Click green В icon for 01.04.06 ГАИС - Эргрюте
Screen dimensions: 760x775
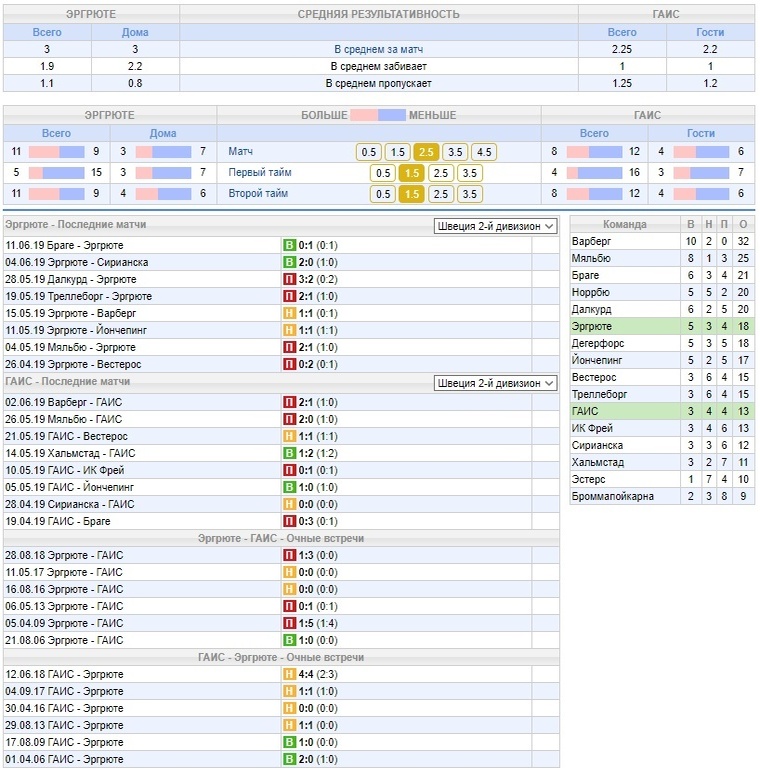(x=289, y=759)
